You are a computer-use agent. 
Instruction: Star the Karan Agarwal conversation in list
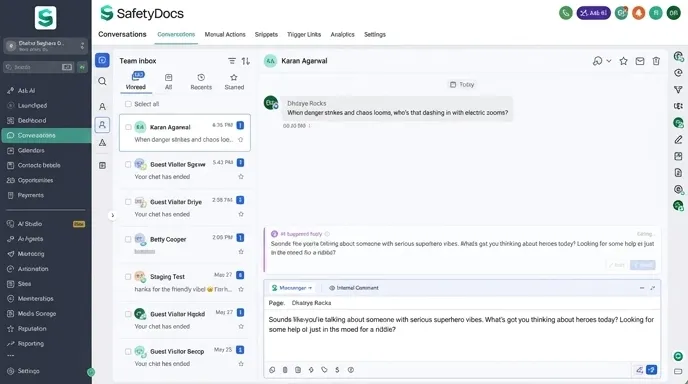[240, 140]
